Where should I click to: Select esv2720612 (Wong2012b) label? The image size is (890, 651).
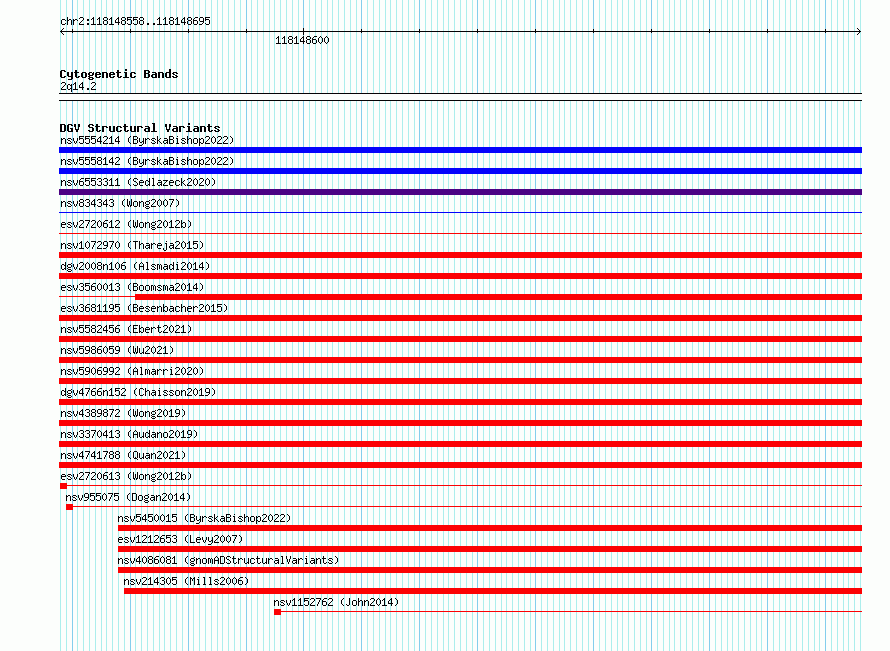[126, 224]
